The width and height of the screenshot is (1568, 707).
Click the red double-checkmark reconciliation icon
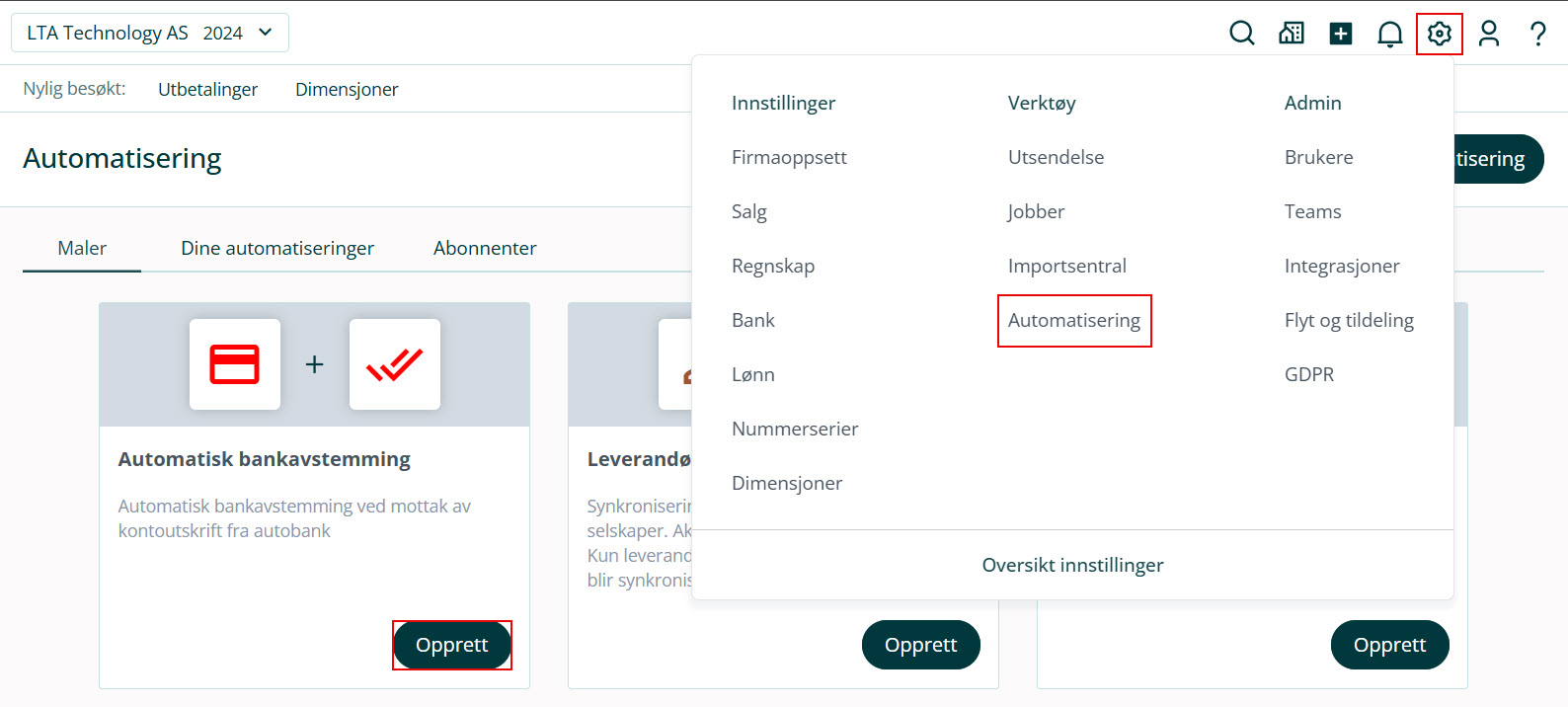394,364
